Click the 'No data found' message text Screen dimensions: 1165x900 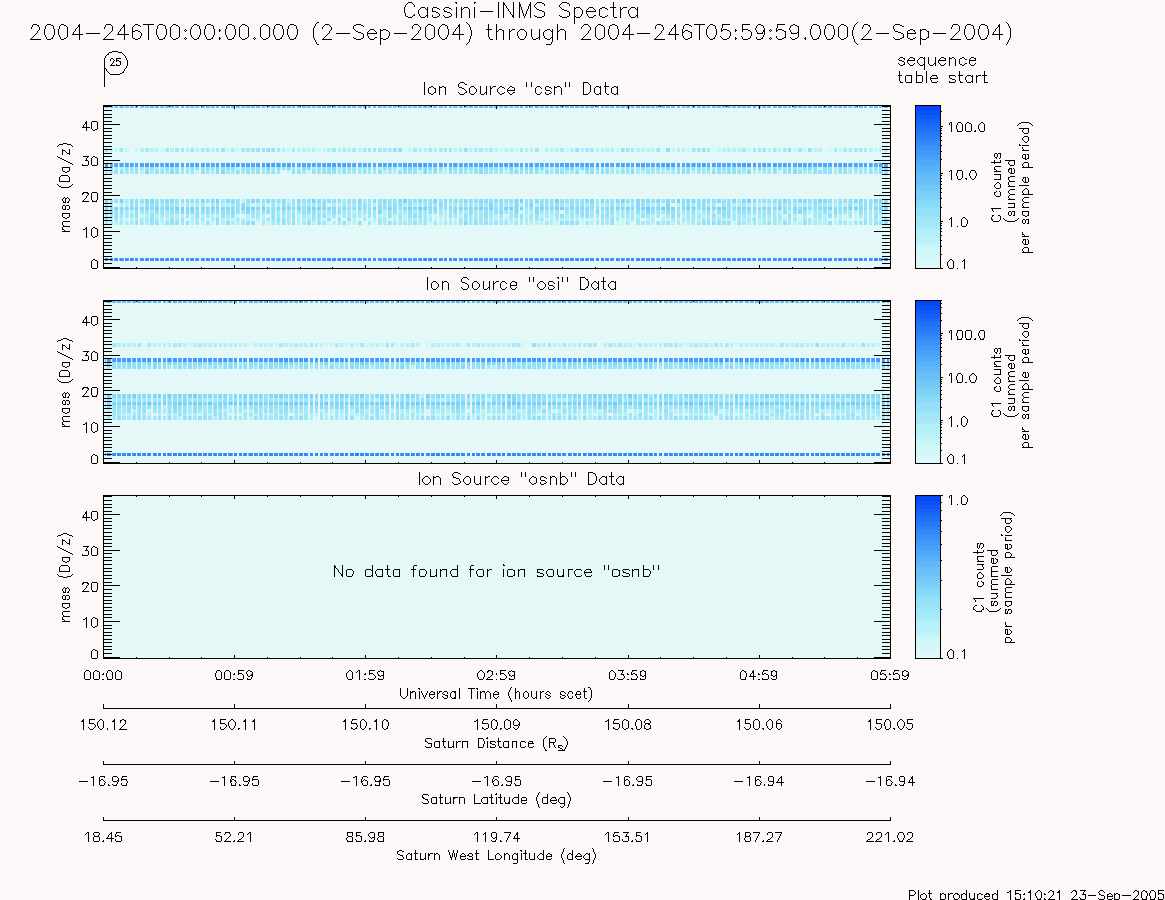(x=496, y=572)
